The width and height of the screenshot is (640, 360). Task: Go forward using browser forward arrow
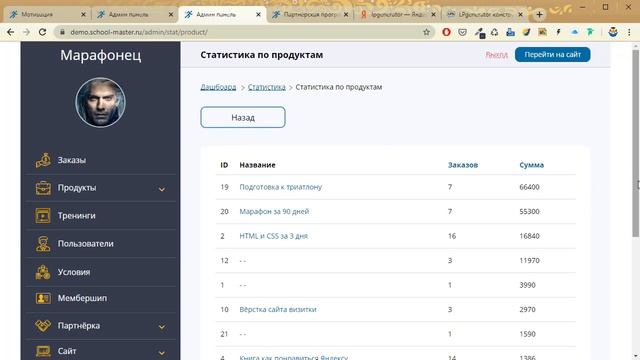click(26, 32)
